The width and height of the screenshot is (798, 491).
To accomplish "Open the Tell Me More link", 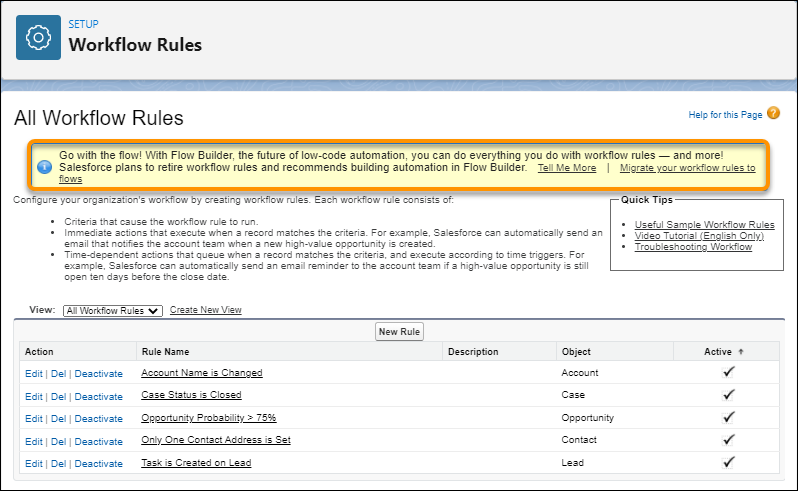I will tap(566, 168).
